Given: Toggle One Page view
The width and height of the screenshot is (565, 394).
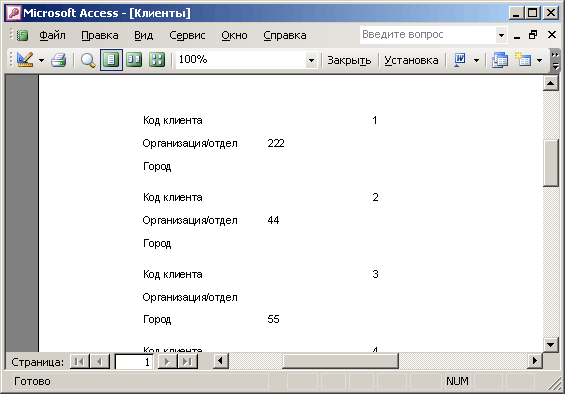Looking at the screenshot, I should (111, 60).
